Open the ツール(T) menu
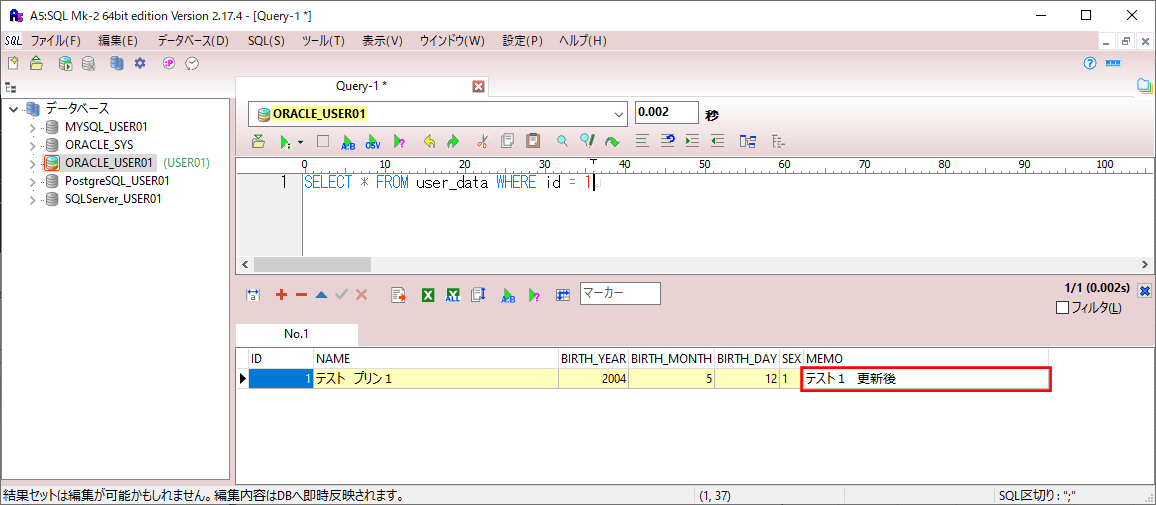1156x505 pixels. (x=323, y=41)
